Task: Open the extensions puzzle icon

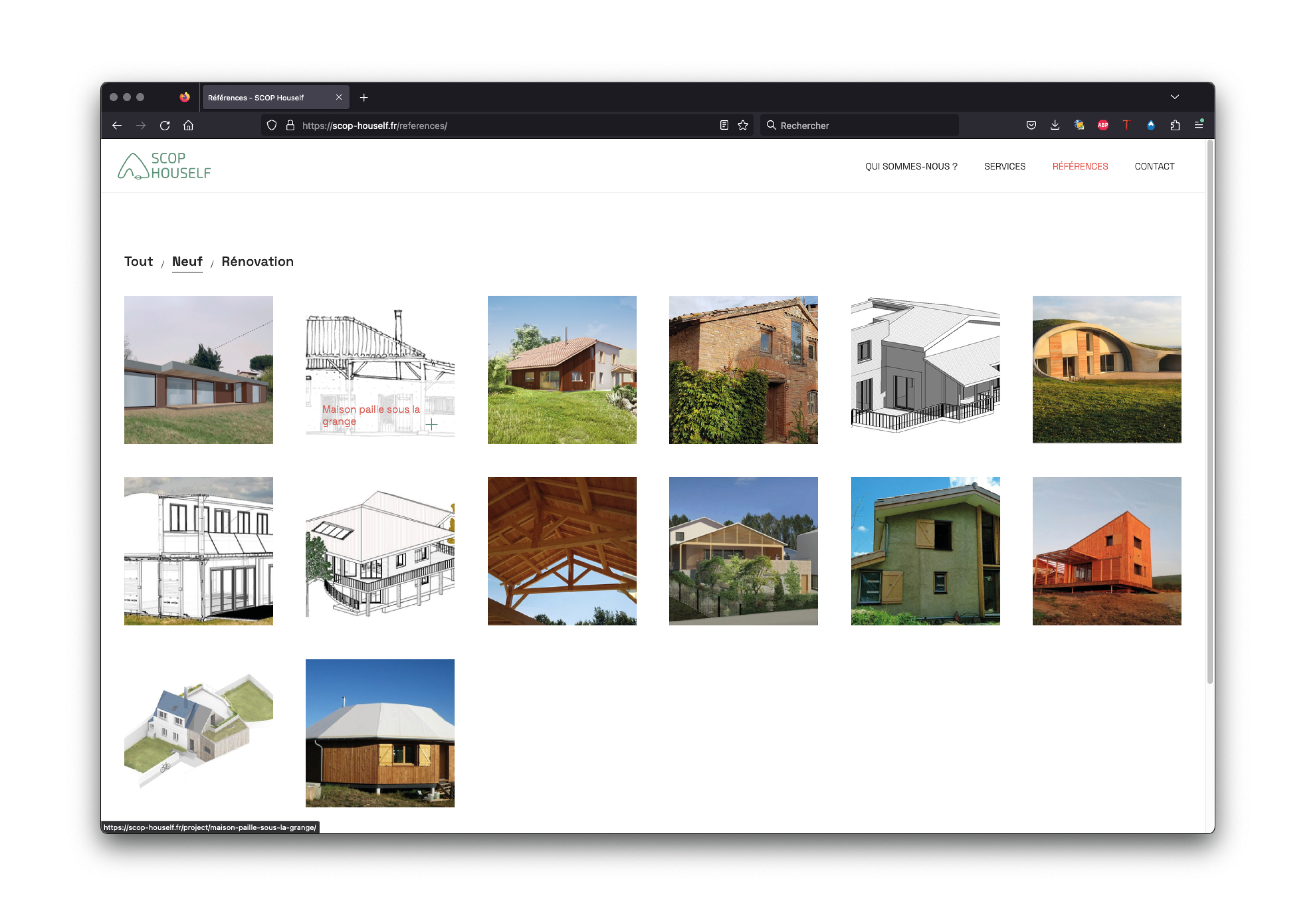Action: point(1175,125)
